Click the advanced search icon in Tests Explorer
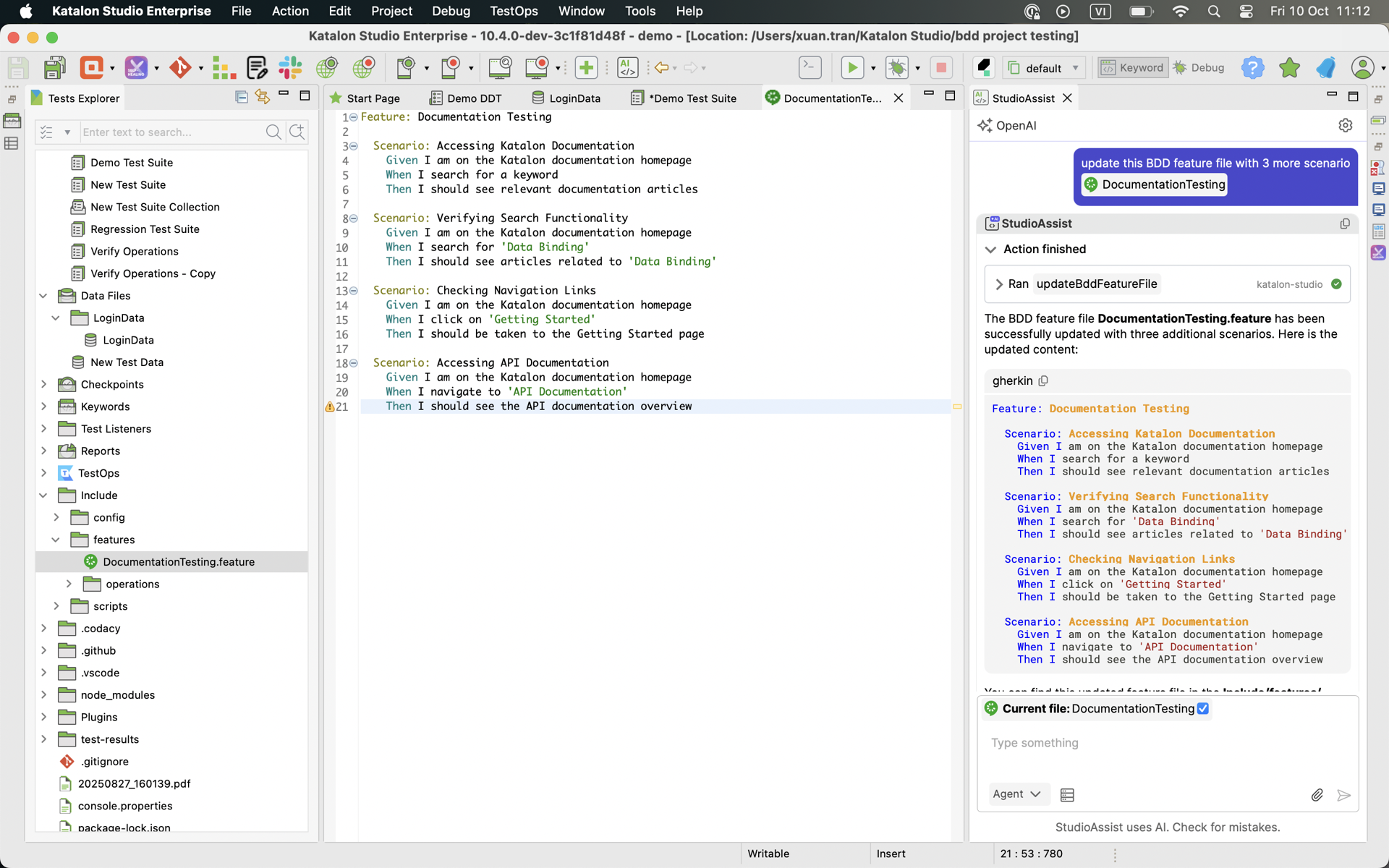The height and width of the screenshot is (868, 1389). coord(297,132)
